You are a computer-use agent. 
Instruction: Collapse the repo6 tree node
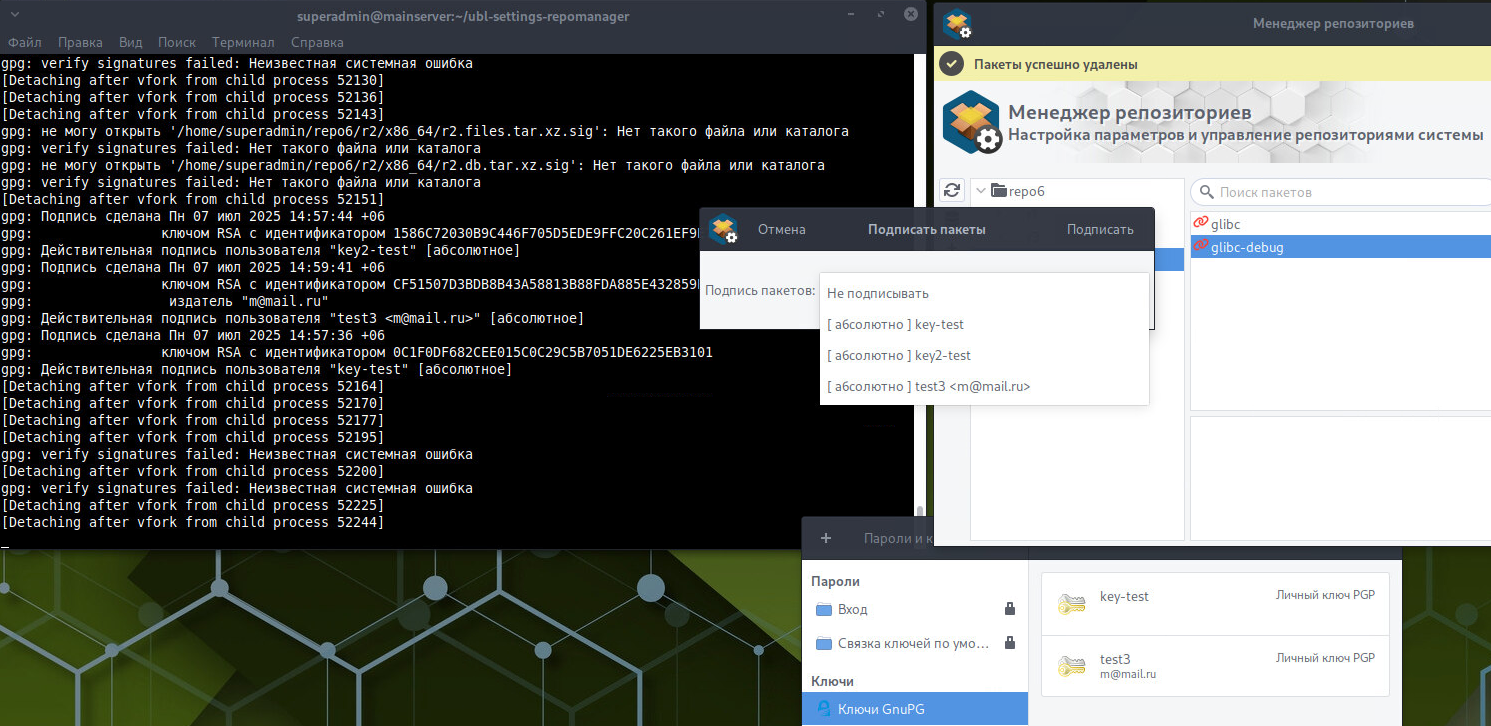click(980, 191)
